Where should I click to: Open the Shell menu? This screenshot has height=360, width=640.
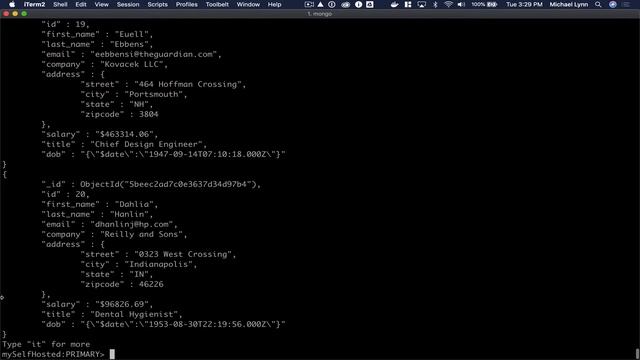60,4
